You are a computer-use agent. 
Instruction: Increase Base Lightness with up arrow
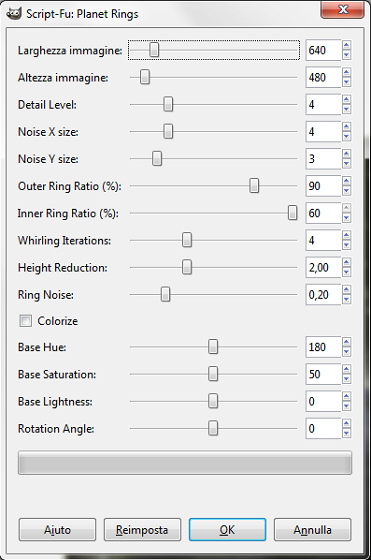[x=346, y=396]
